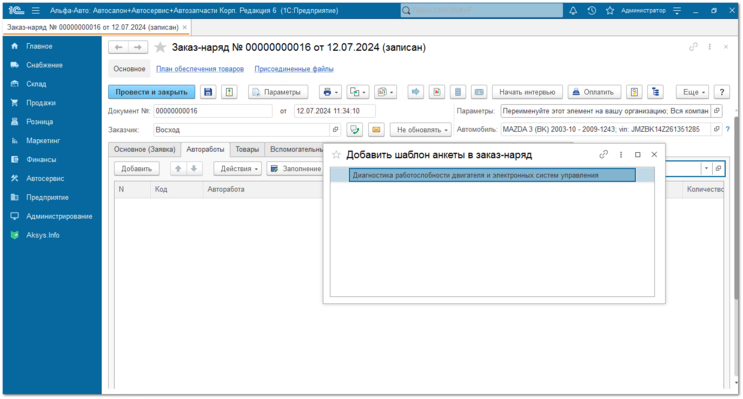Move the row up with the arrow button
This screenshot has height=399, width=743.
pos(178,169)
